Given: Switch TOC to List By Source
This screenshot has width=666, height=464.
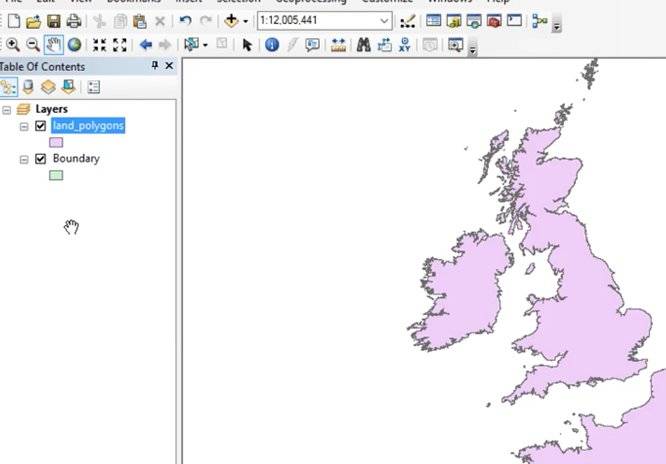Looking at the screenshot, I should (x=28, y=87).
